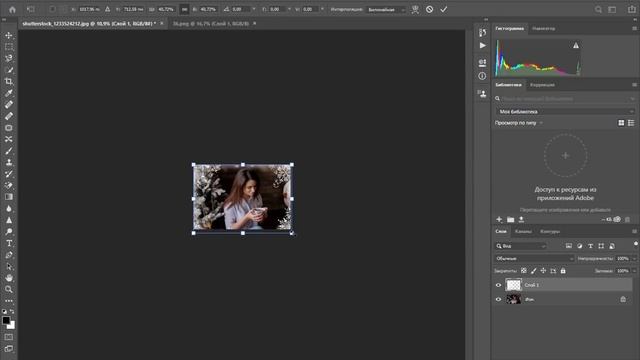The image size is (640, 360).
Task: Select the Hand tool
Action: pos(9,278)
